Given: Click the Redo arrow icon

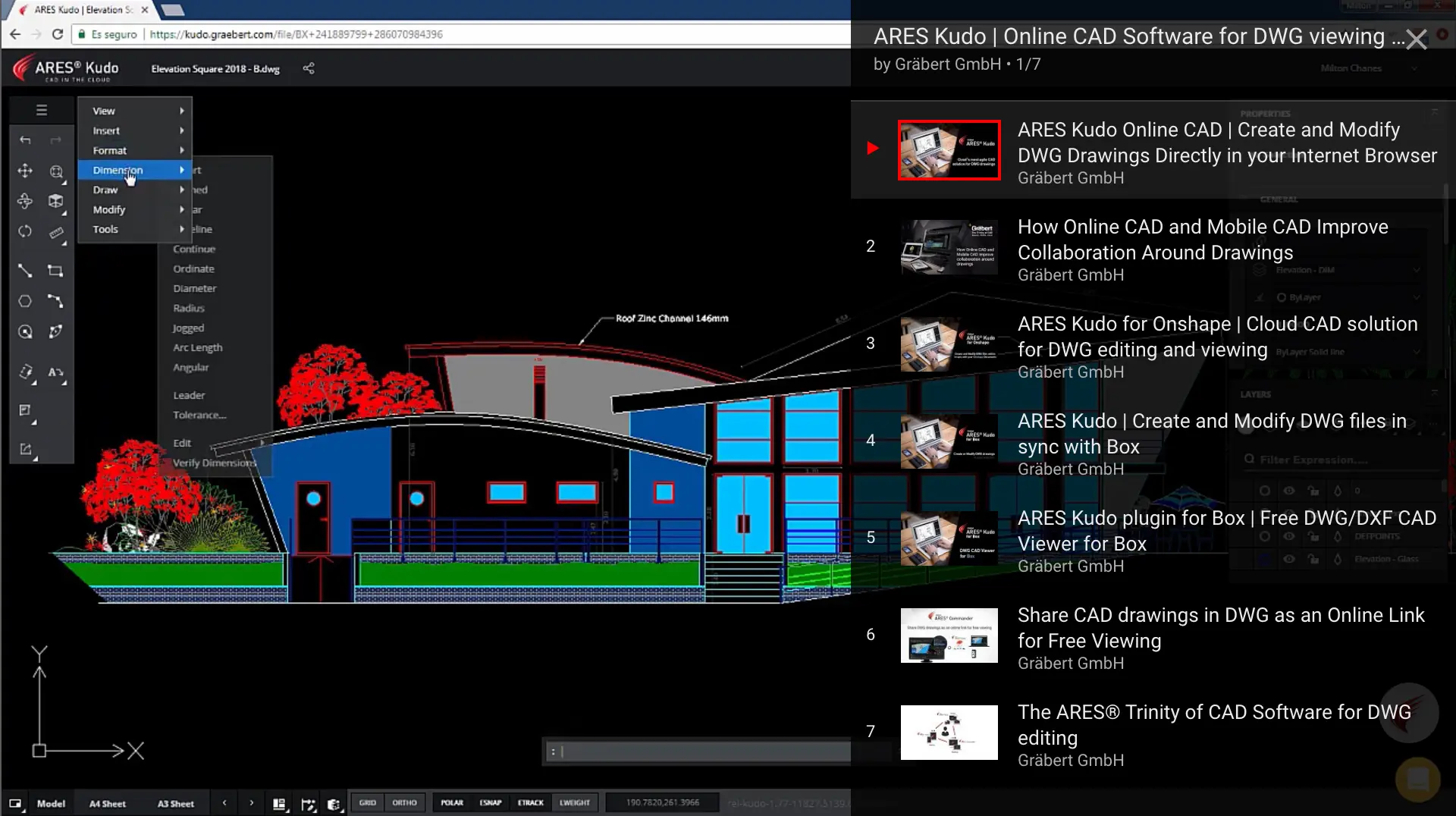Looking at the screenshot, I should tap(55, 140).
